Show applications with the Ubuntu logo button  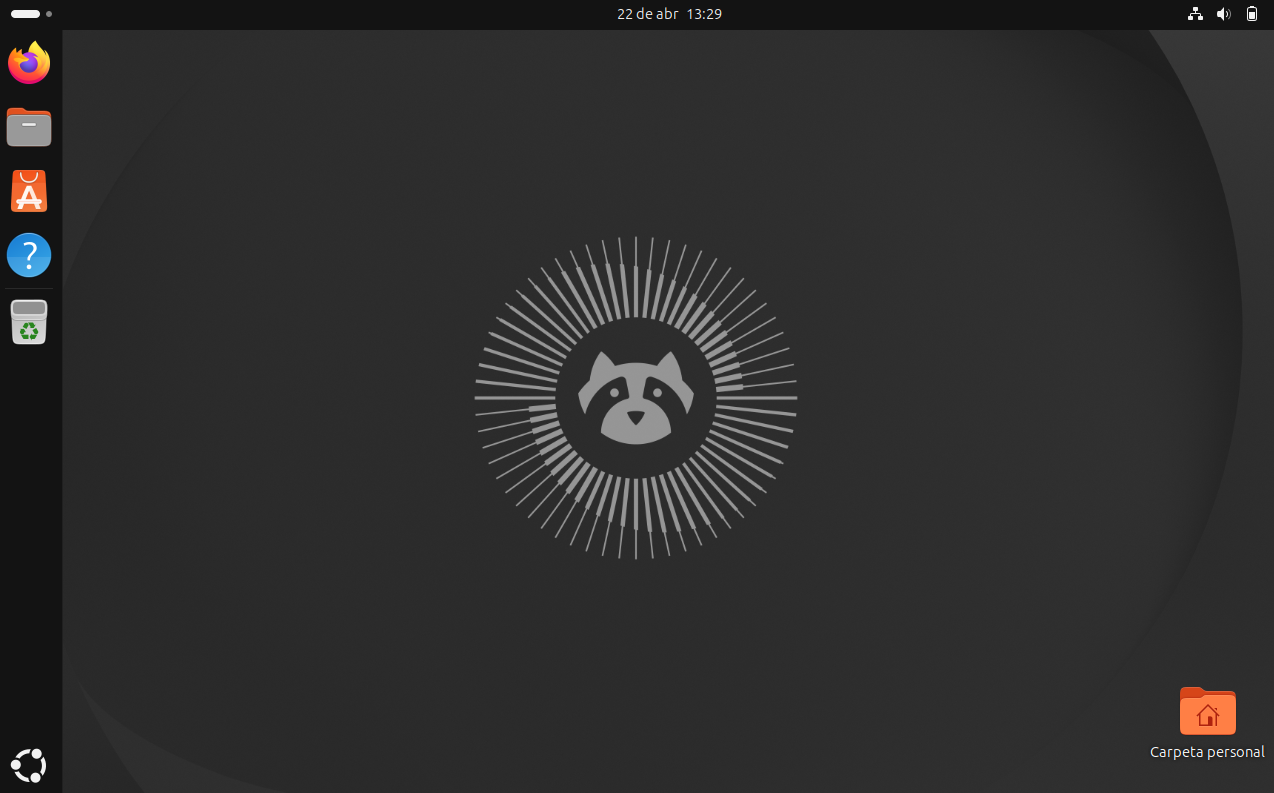[29, 765]
